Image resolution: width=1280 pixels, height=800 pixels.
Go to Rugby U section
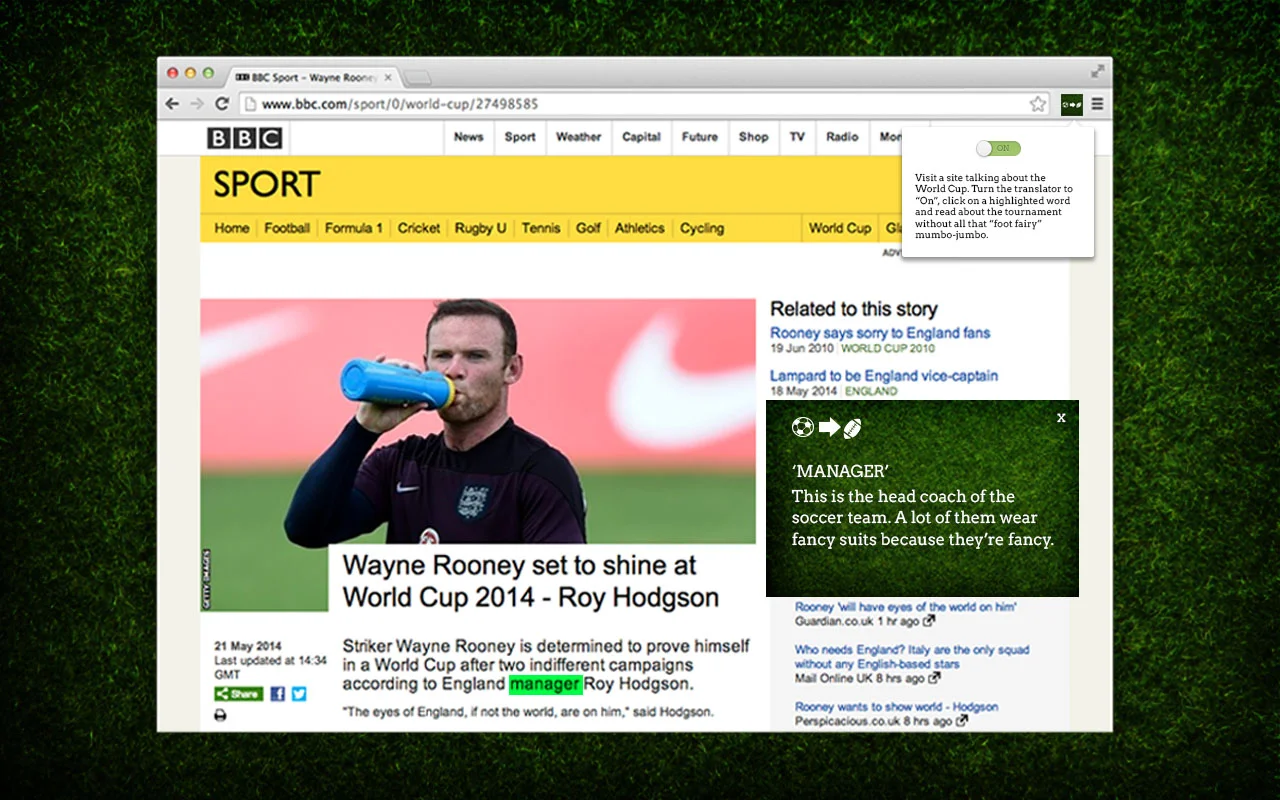(x=481, y=228)
